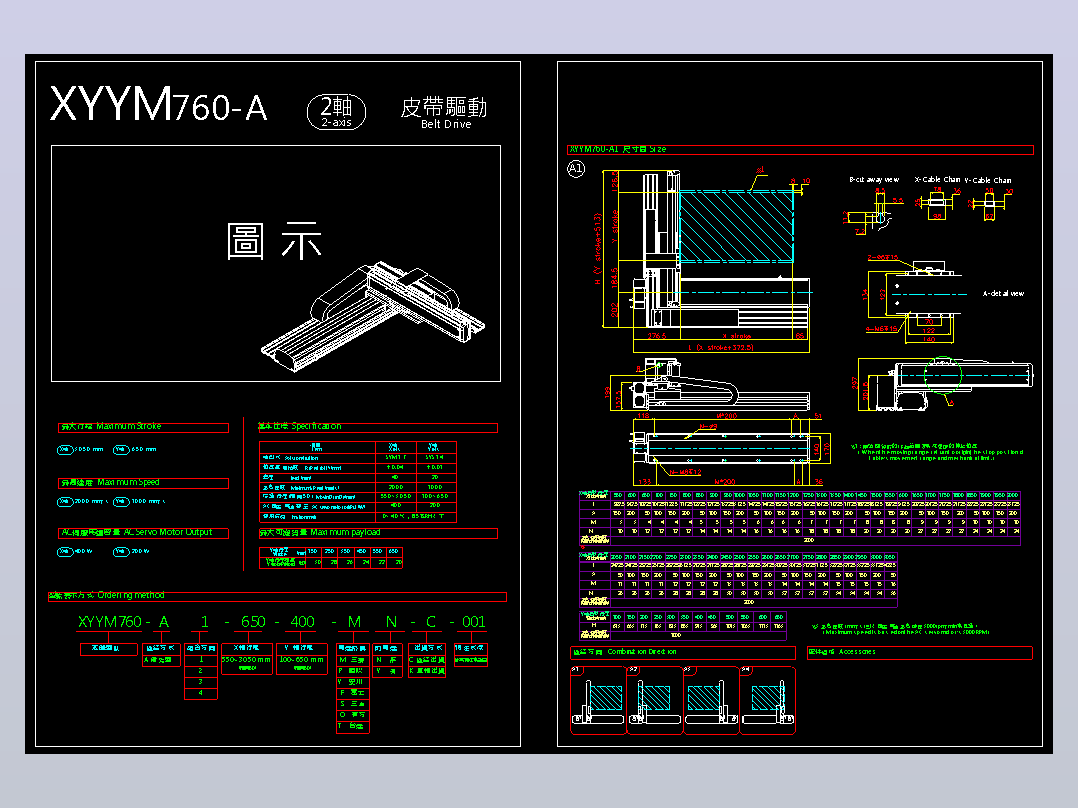This screenshot has width=1078, height=808.
Task: Click the B-cut away view label
Action: point(874,179)
